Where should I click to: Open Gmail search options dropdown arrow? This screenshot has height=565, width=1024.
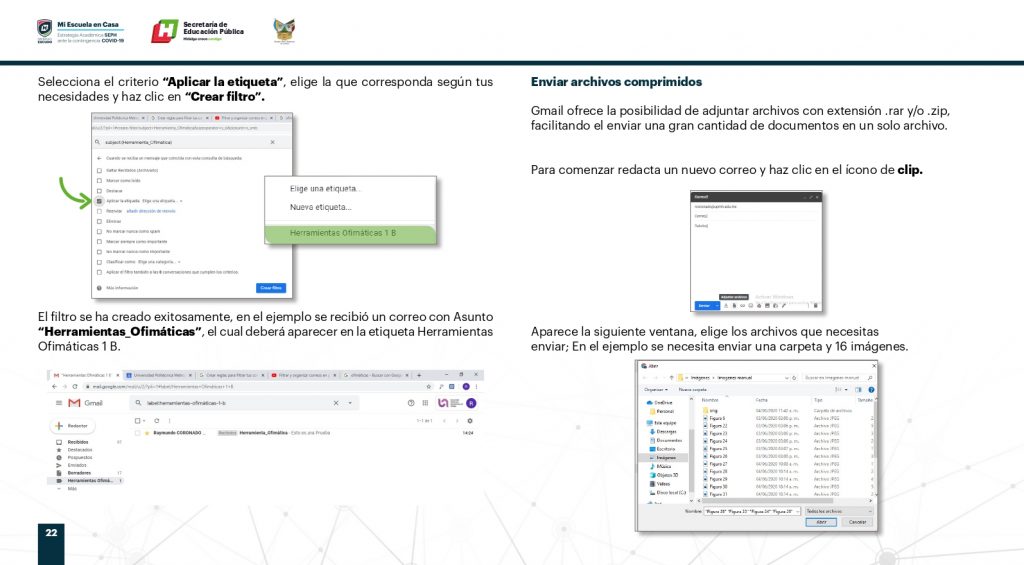pyautogui.click(x=350, y=403)
